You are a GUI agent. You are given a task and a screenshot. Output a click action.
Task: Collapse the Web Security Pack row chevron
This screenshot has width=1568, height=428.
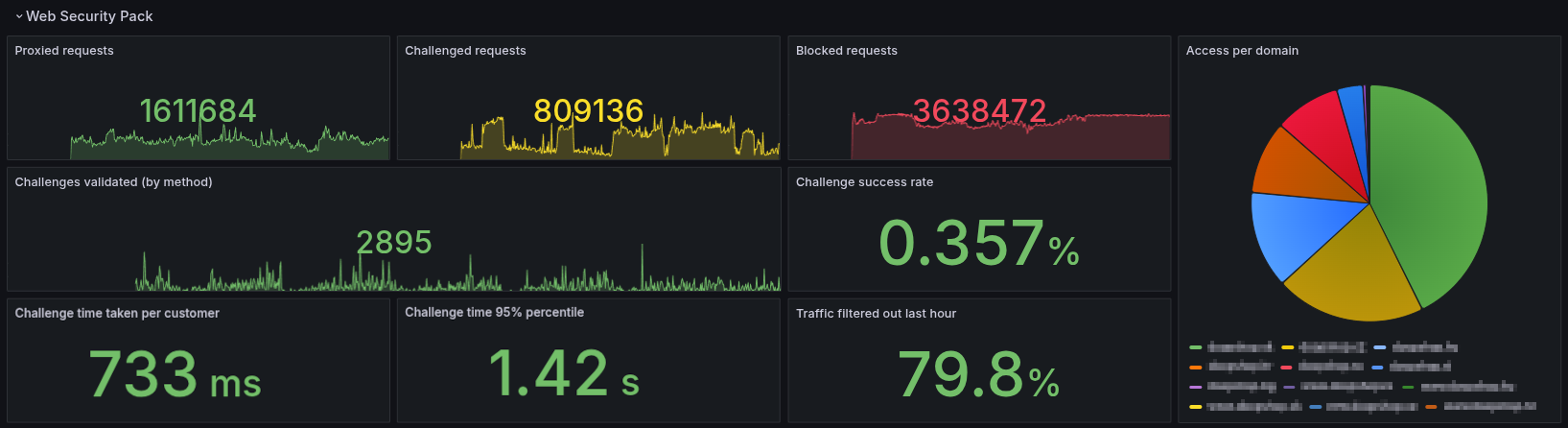pyautogui.click(x=18, y=16)
